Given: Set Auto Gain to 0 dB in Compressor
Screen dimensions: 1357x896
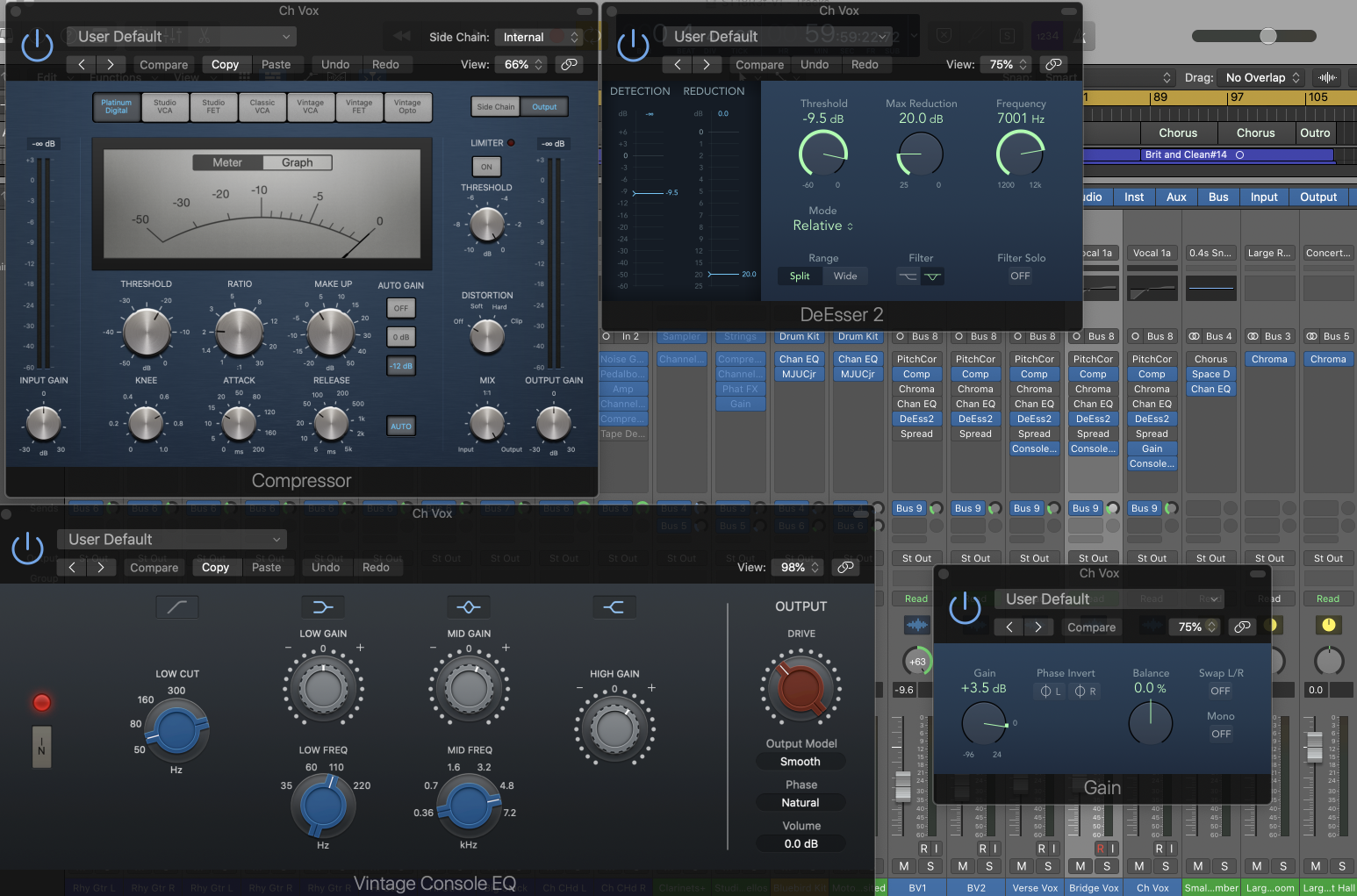Looking at the screenshot, I should (401, 337).
